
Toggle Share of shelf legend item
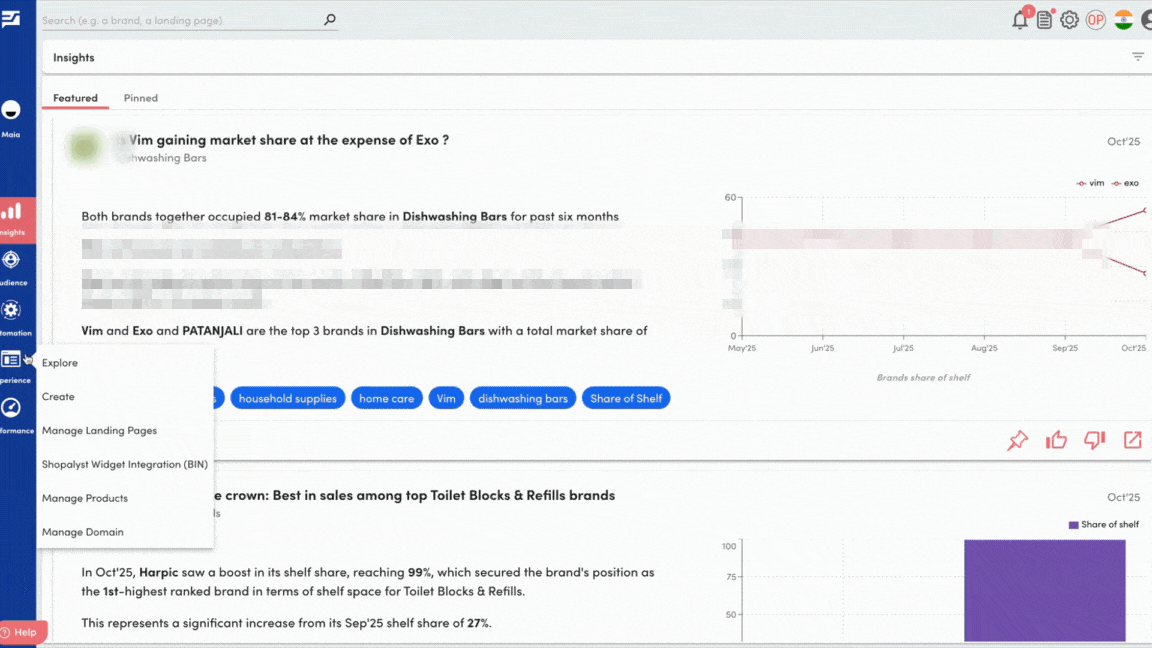pyautogui.click(x=1104, y=525)
